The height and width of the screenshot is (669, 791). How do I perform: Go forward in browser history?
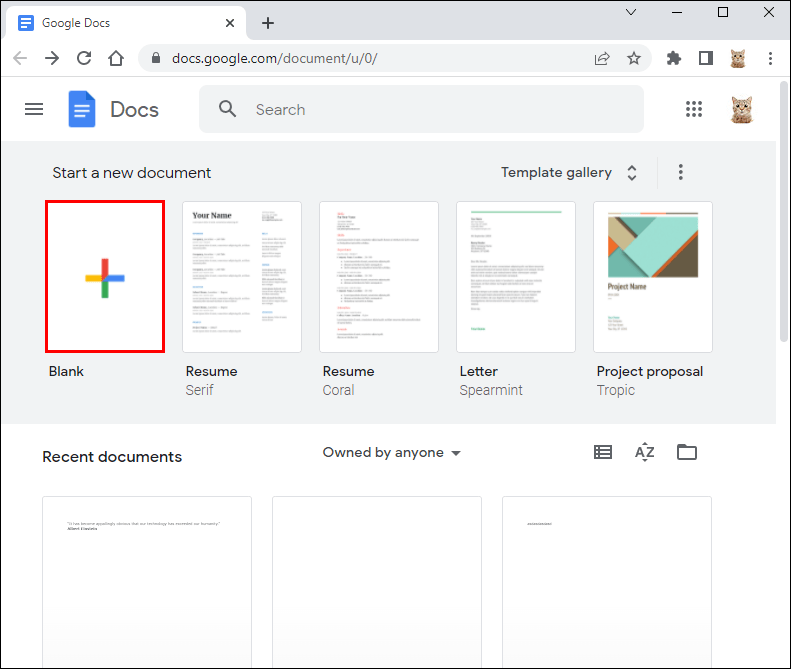point(52,58)
